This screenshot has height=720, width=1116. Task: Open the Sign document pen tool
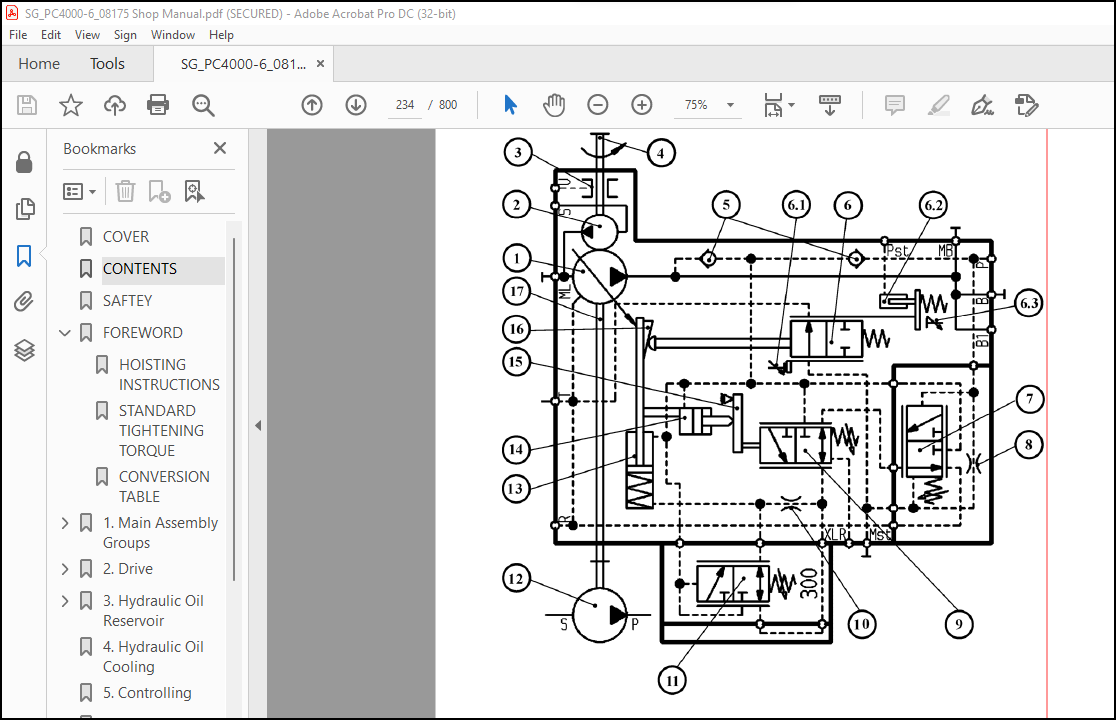pyautogui.click(x=982, y=105)
